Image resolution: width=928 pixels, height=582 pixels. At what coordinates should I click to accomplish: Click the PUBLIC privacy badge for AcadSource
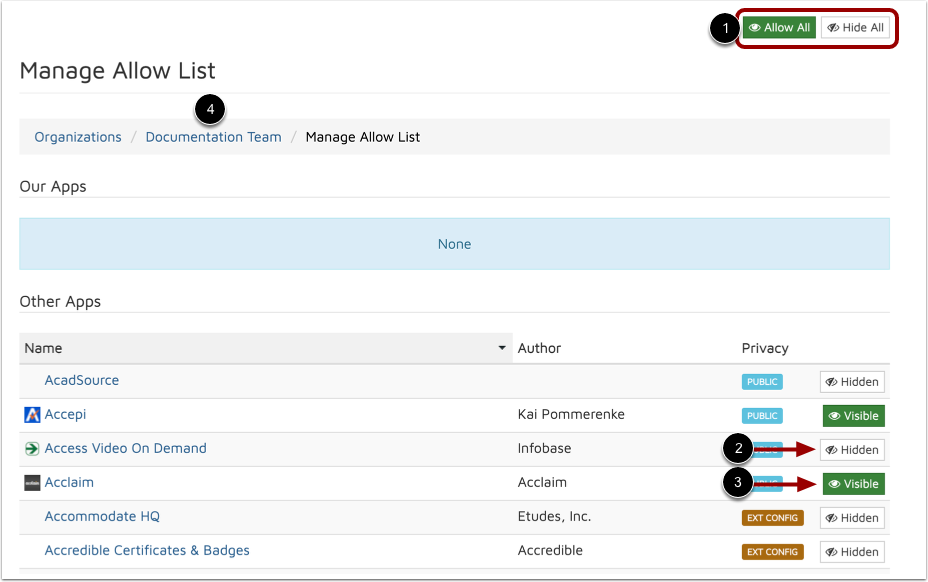[x=761, y=381]
